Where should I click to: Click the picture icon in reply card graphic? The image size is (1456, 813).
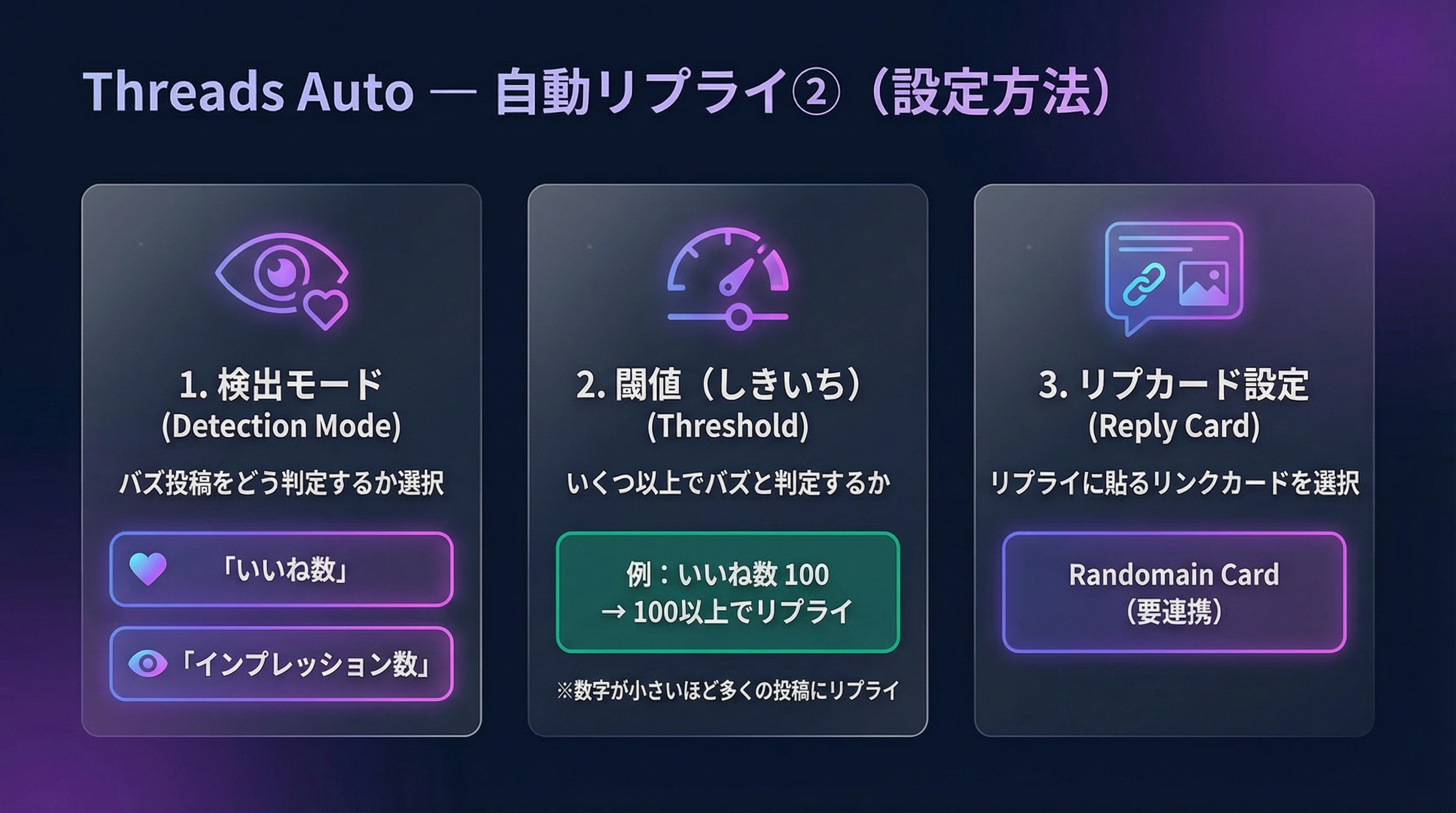click(1203, 284)
